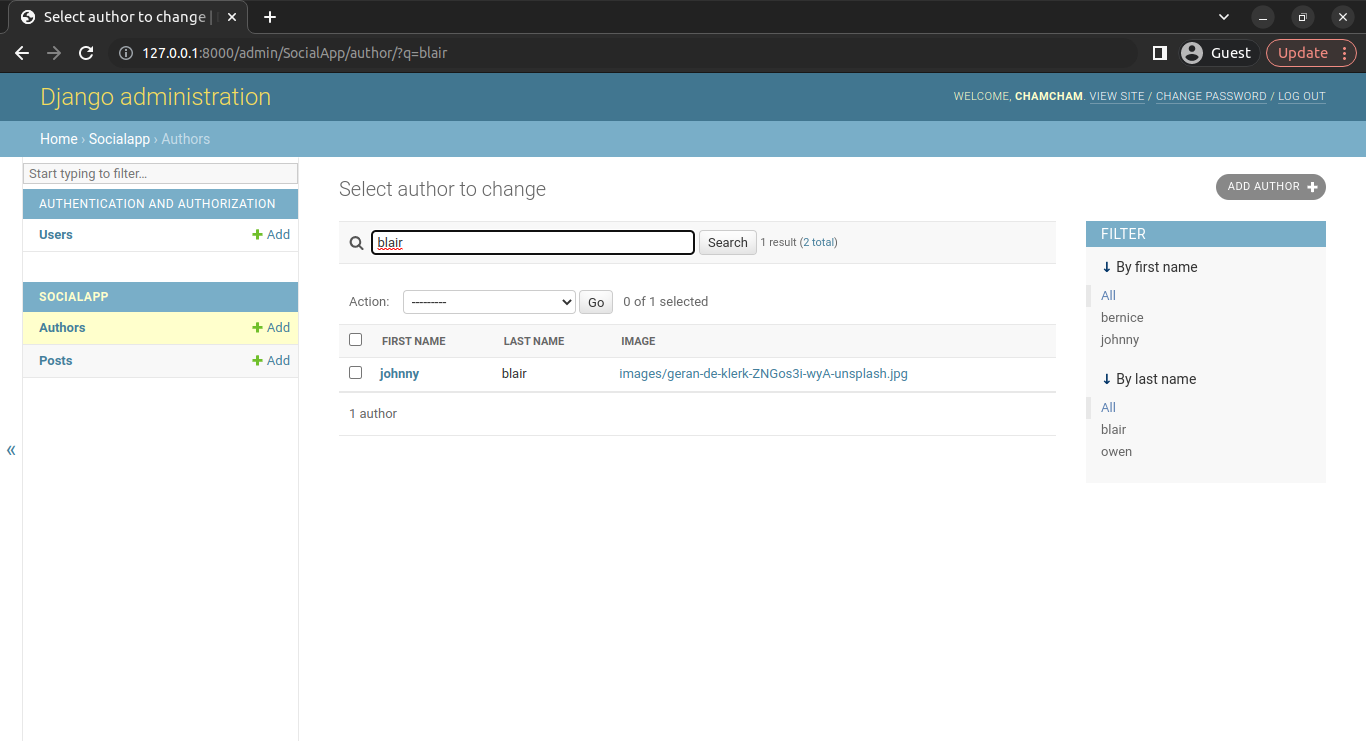Open the browser tab search chevron
This screenshot has width=1366, height=741.
(x=1224, y=17)
